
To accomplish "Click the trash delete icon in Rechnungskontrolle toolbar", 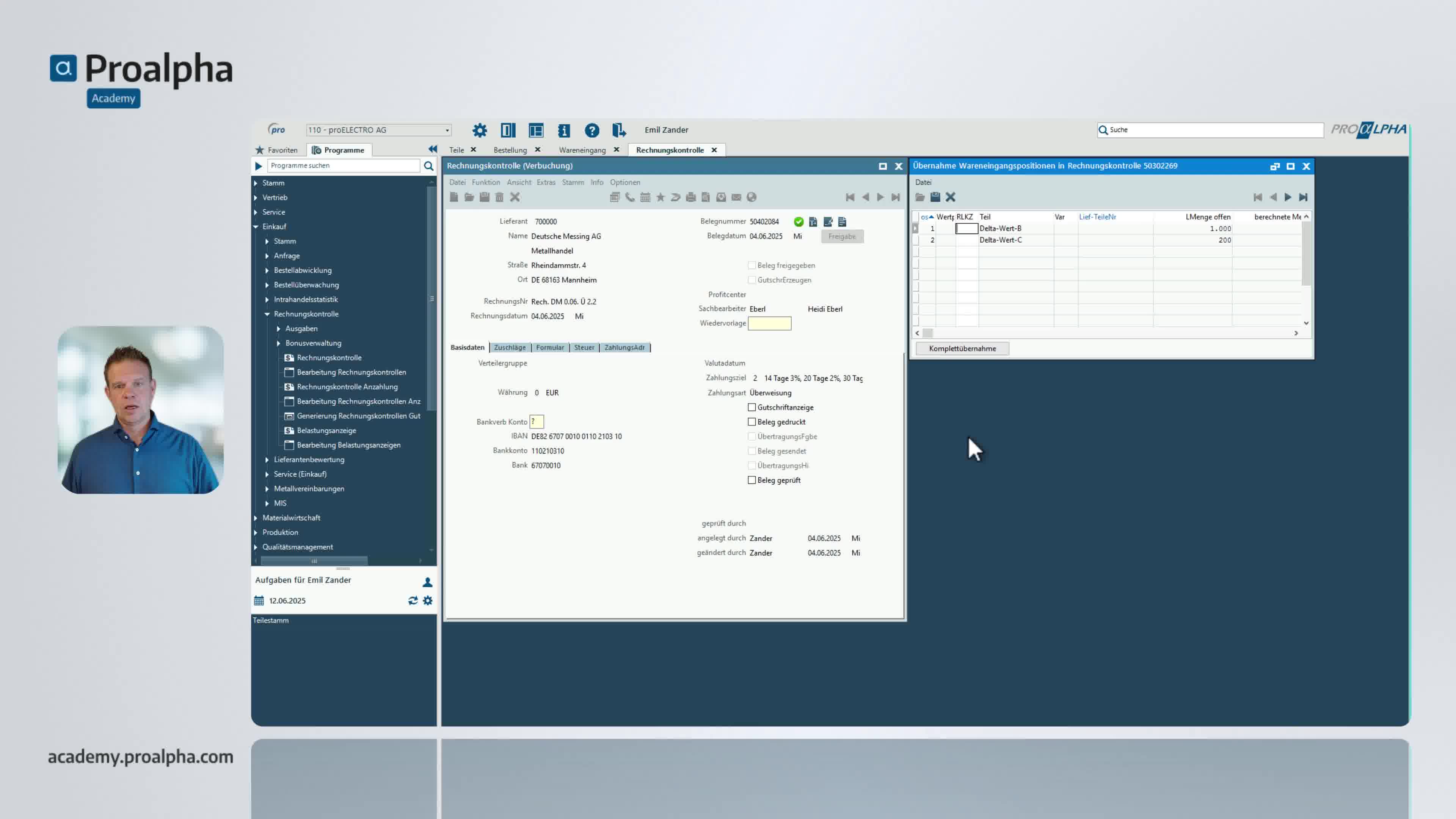I will 499,197.
